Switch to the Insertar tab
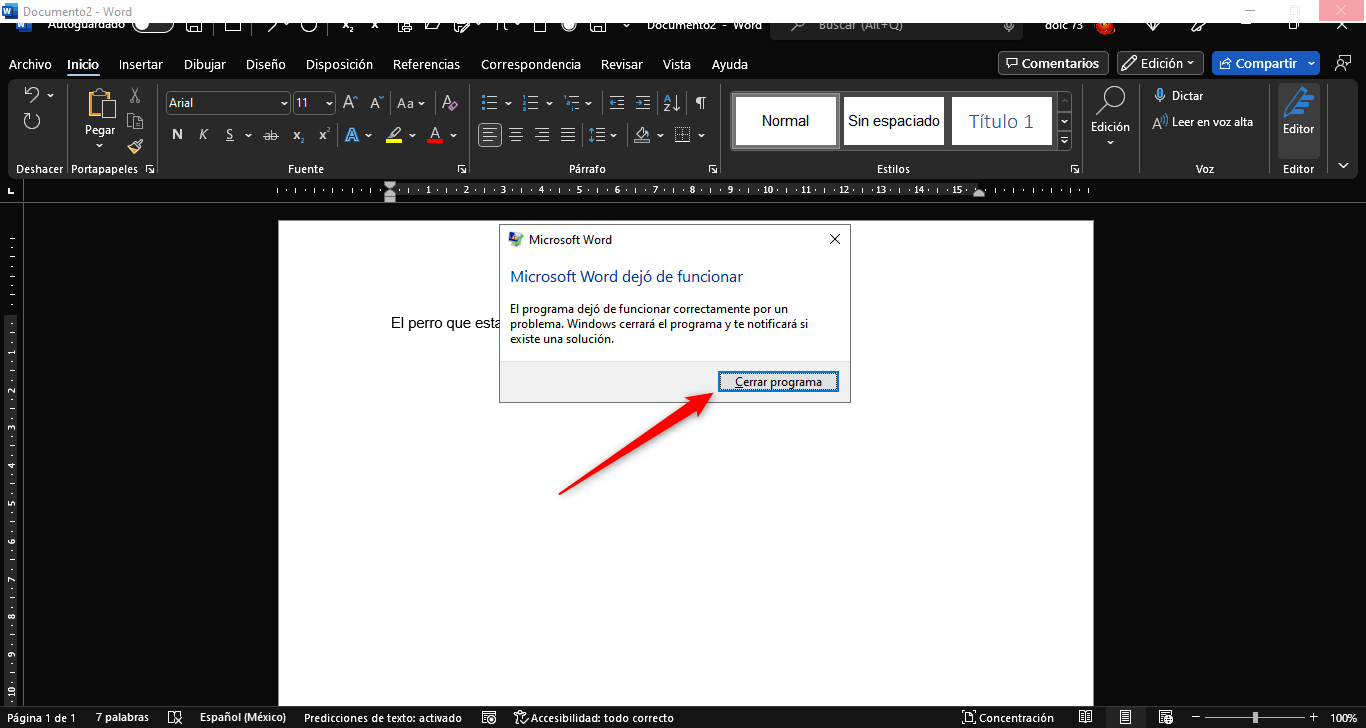This screenshot has height=728, width=1366. 140,64
